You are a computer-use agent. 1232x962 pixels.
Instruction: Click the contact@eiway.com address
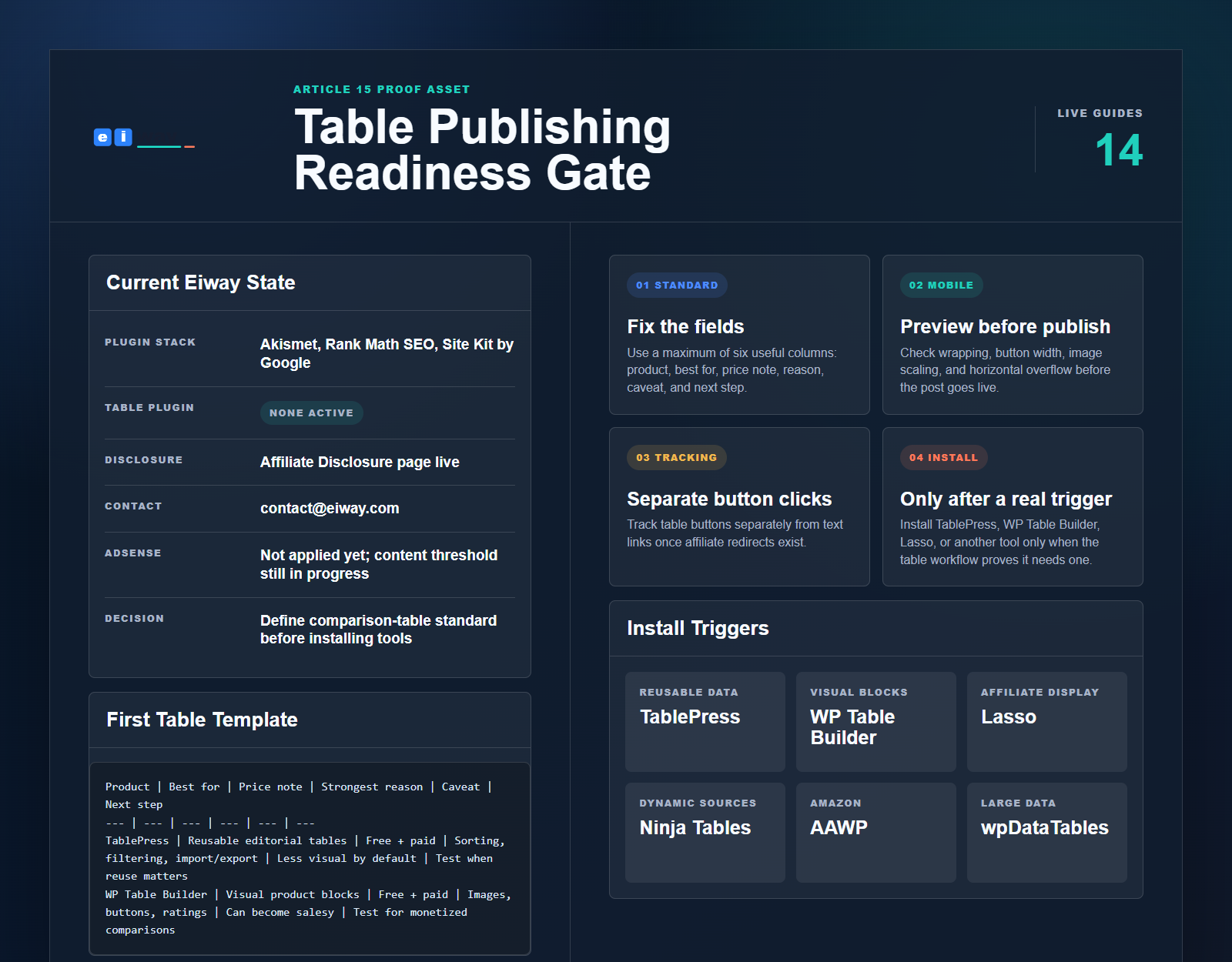click(x=330, y=508)
